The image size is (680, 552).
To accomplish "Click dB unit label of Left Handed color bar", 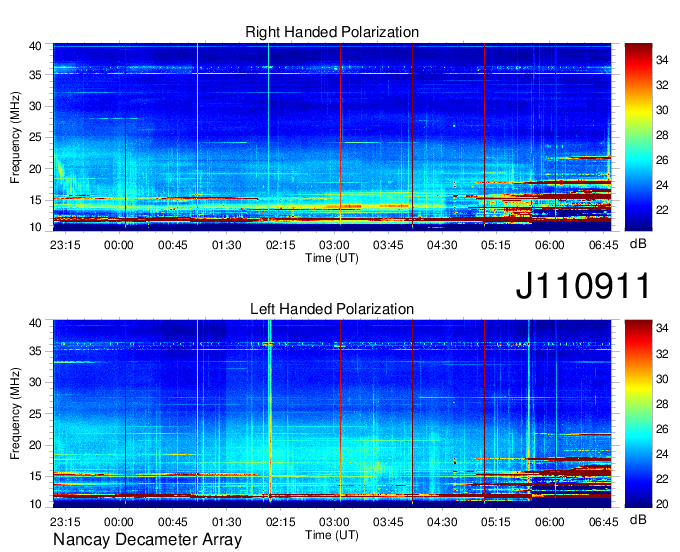I will 638,520.
